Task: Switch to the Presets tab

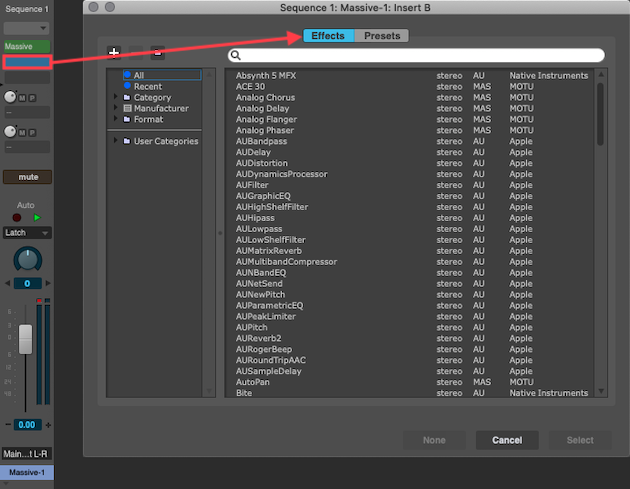Action: pos(382,36)
